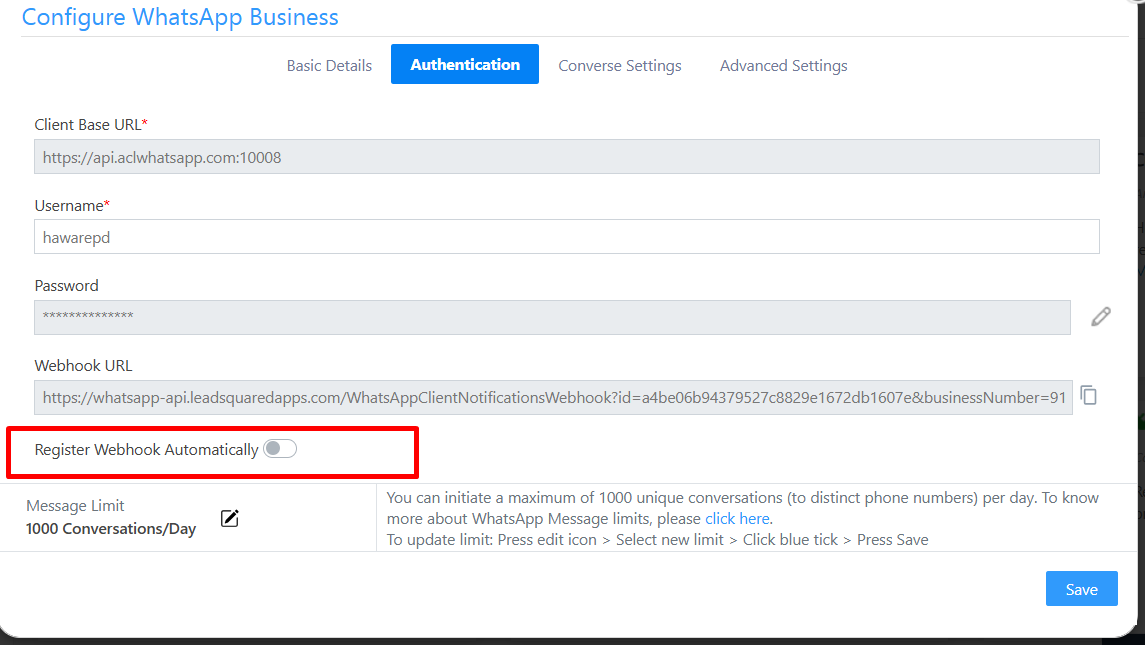The height and width of the screenshot is (645, 1145).
Task: Click the "Configure WhatsApp Business" dialog title
Action: pyautogui.click(x=180, y=17)
